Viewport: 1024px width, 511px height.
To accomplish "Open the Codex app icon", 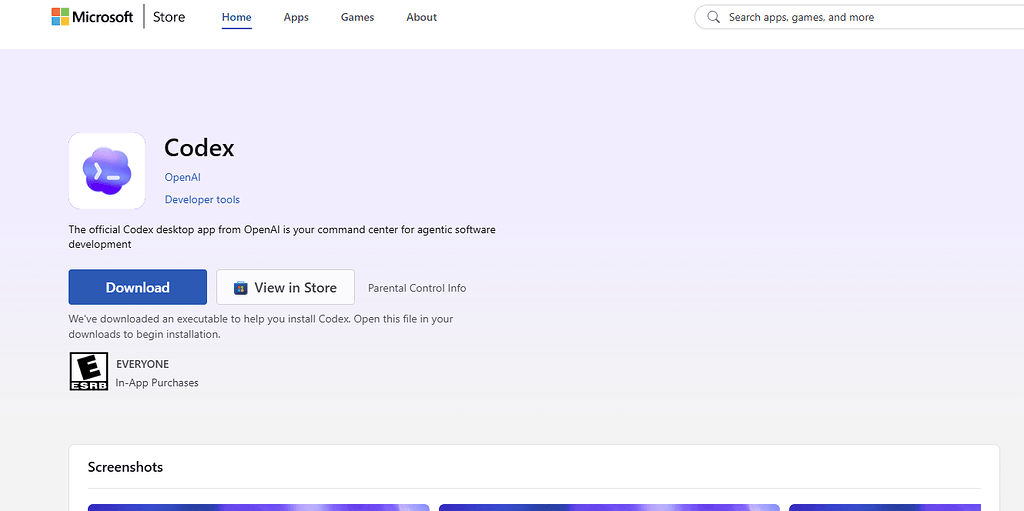I will 107,171.
